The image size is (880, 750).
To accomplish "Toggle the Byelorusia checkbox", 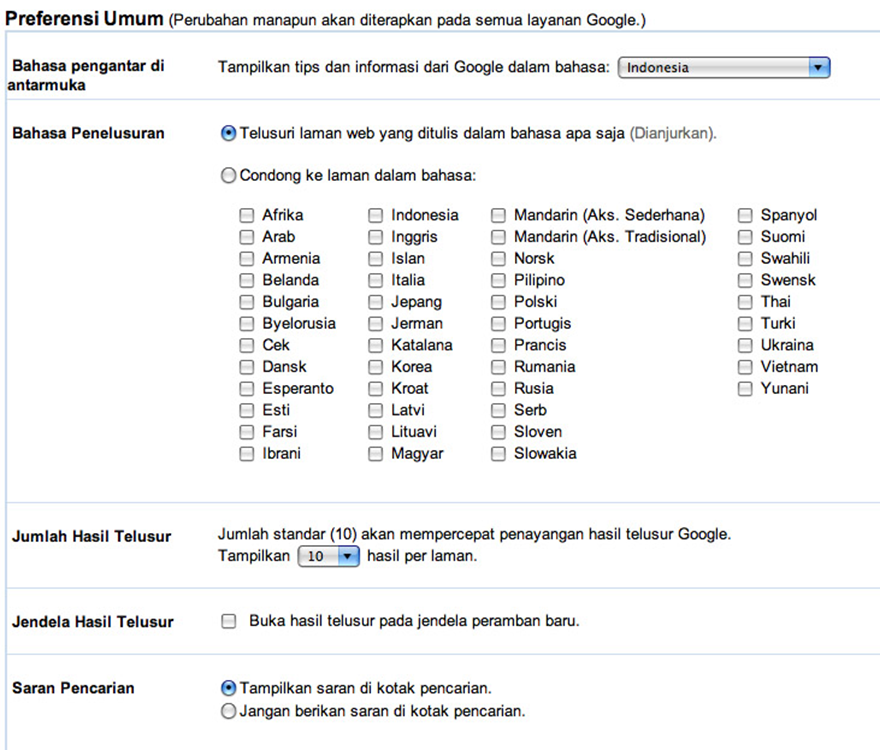I will tap(246, 324).
